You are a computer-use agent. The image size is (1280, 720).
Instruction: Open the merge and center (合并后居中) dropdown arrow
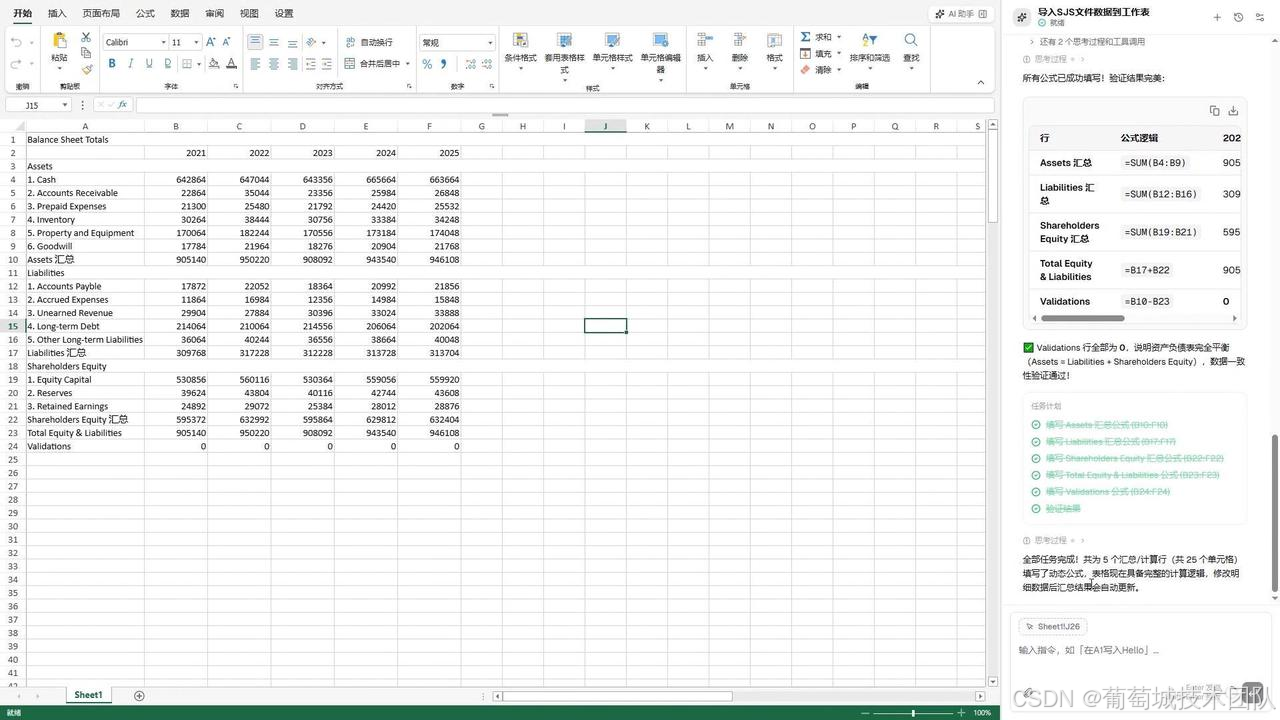408,64
